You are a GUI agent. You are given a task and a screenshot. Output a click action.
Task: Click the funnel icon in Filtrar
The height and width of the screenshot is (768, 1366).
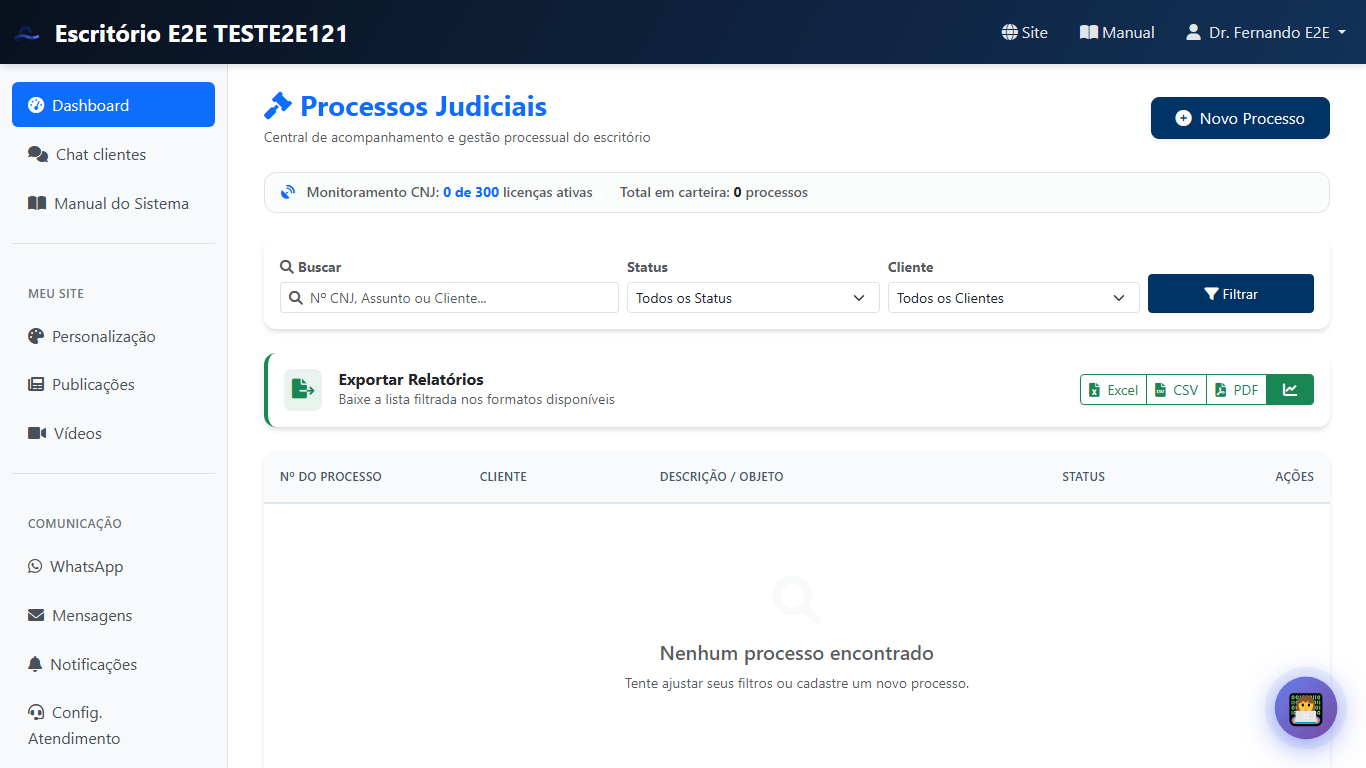[1211, 294]
